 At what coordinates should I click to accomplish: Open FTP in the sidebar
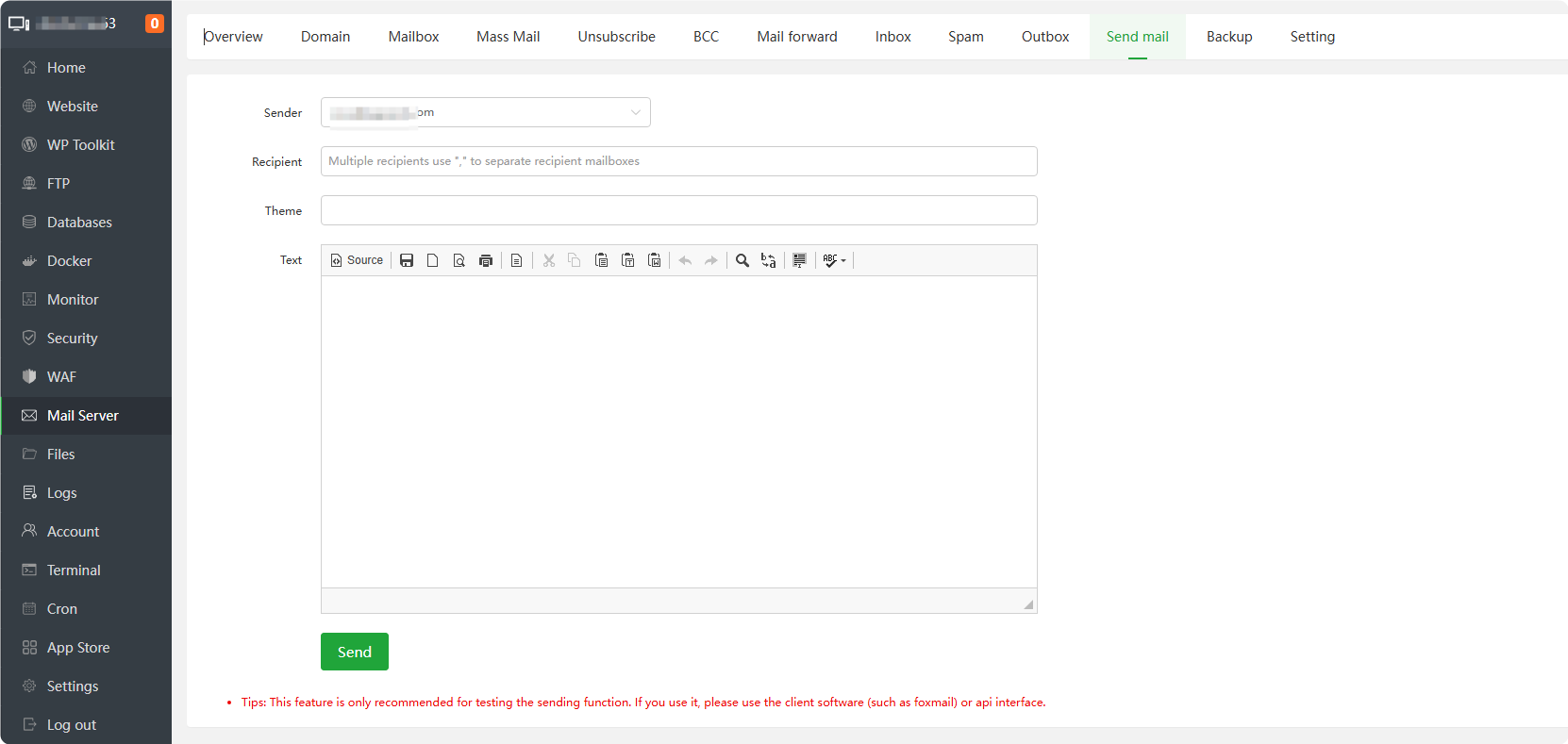point(86,184)
